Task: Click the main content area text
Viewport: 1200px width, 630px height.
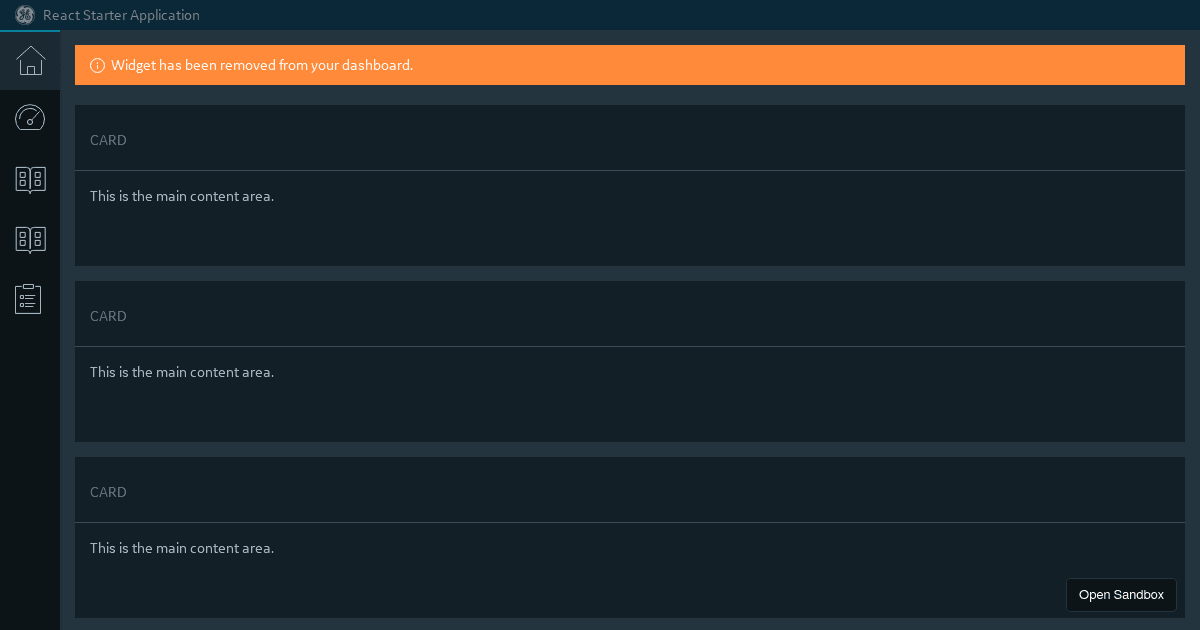Action: (181, 196)
